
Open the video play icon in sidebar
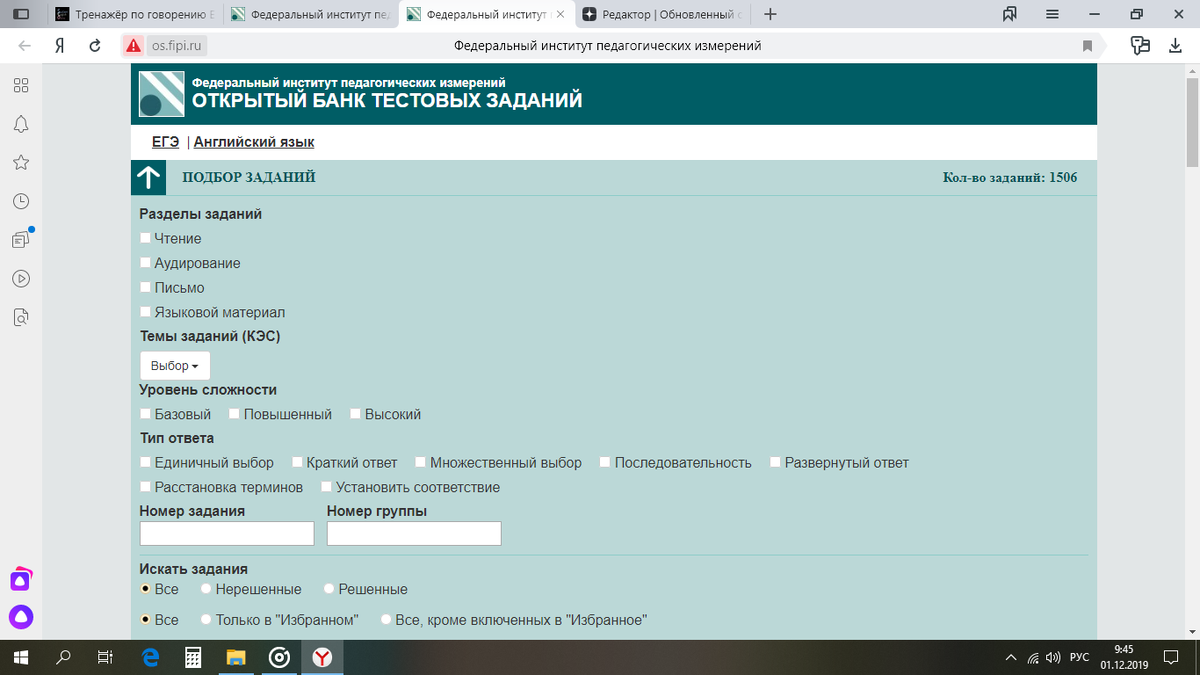click(x=21, y=279)
